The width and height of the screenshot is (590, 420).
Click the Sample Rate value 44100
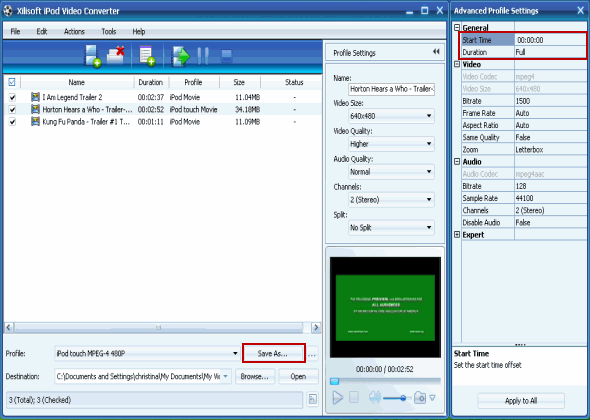pyautogui.click(x=550, y=198)
